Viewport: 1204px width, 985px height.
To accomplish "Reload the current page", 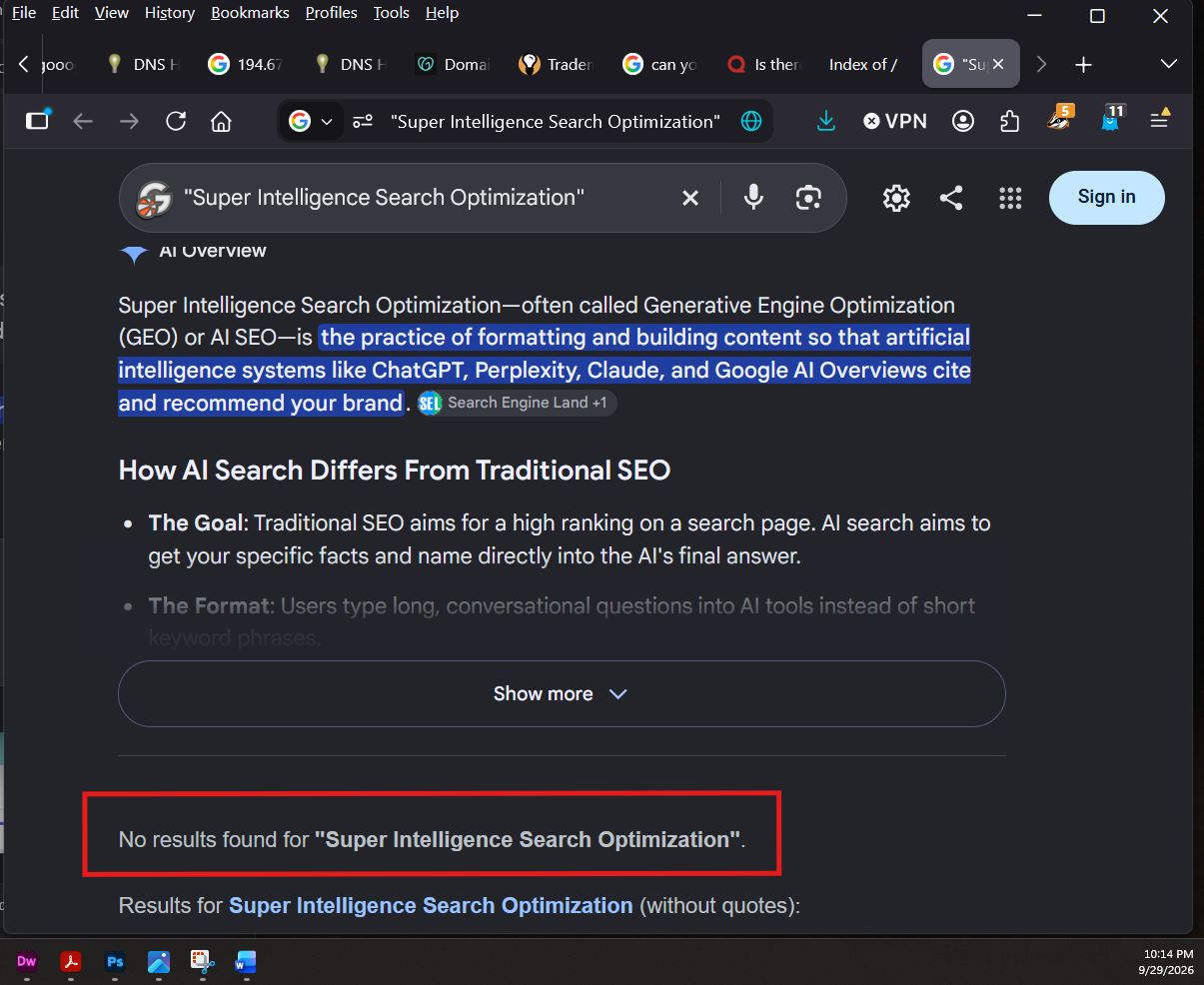I will coord(176,122).
